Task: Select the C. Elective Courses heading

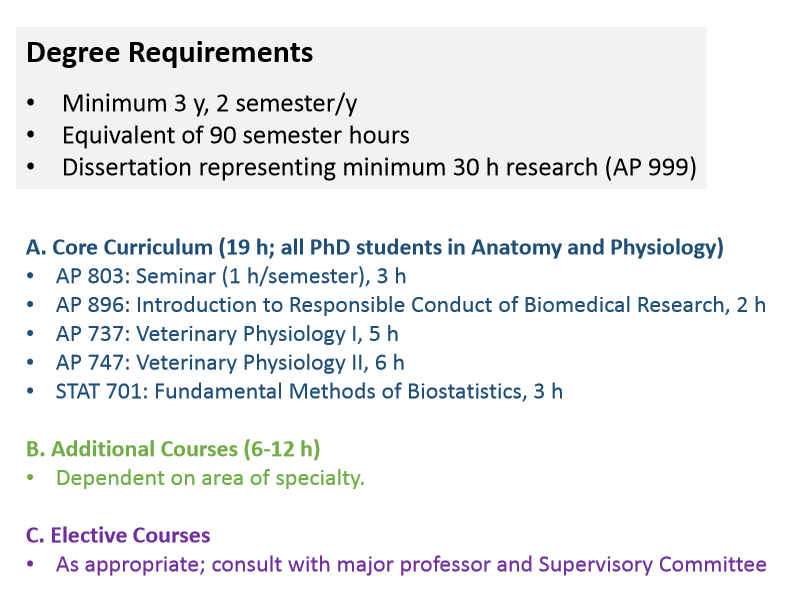Action: 118,536
